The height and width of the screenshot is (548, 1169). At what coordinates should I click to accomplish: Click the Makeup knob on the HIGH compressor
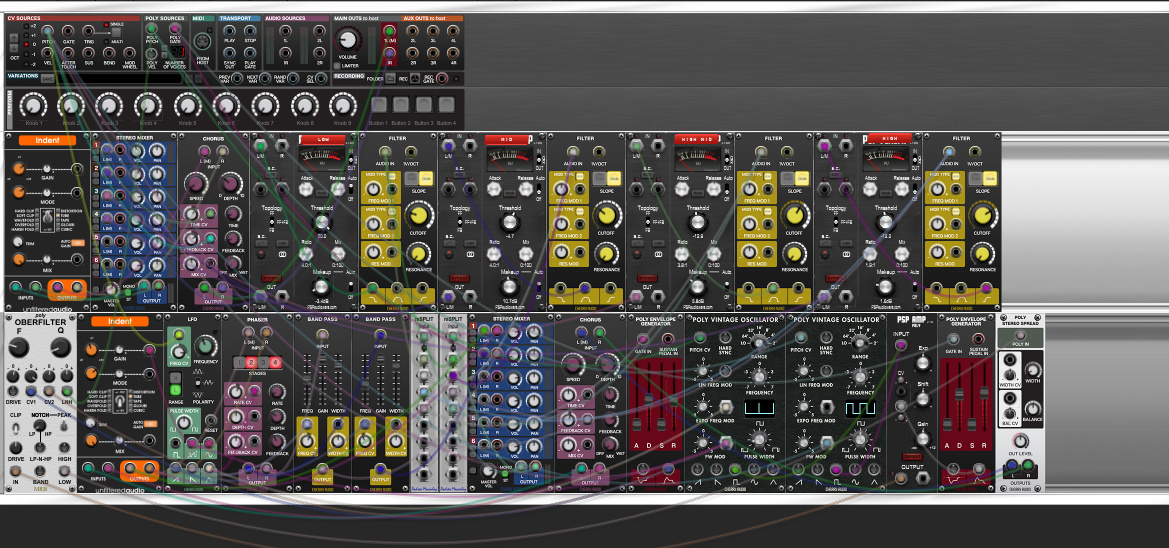tap(885, 286)
